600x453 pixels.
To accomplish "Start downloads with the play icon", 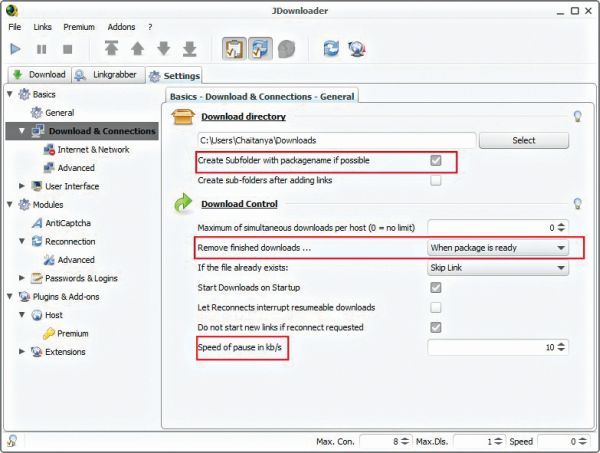I will point(15,49).
